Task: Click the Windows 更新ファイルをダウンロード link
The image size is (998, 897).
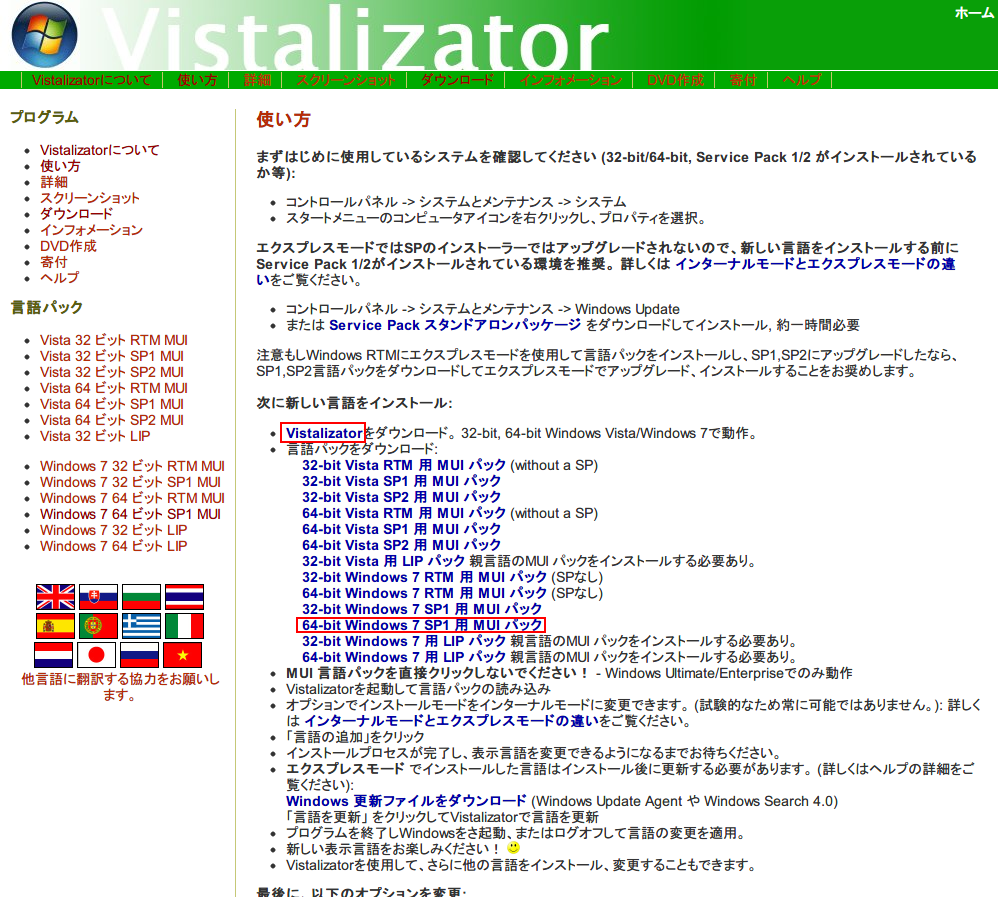Action: [406, 801]
